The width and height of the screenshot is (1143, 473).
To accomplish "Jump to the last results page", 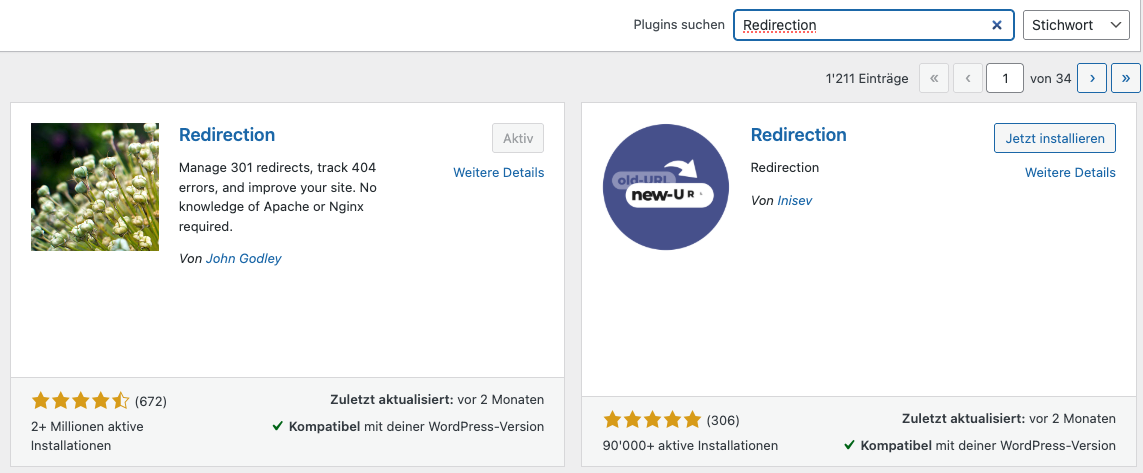I will (1126, 78).
